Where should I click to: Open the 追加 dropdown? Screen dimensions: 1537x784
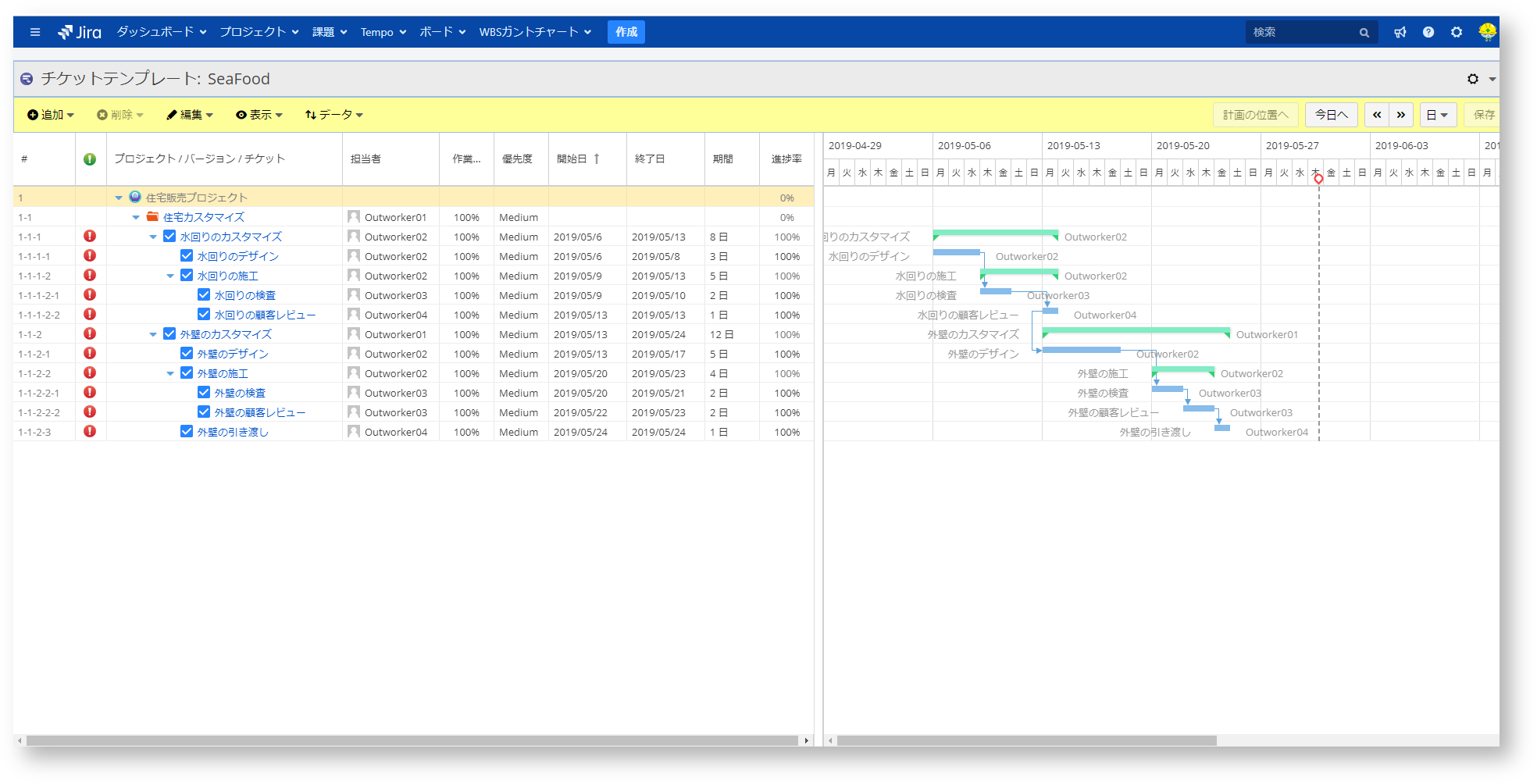[x=51, y=115]
